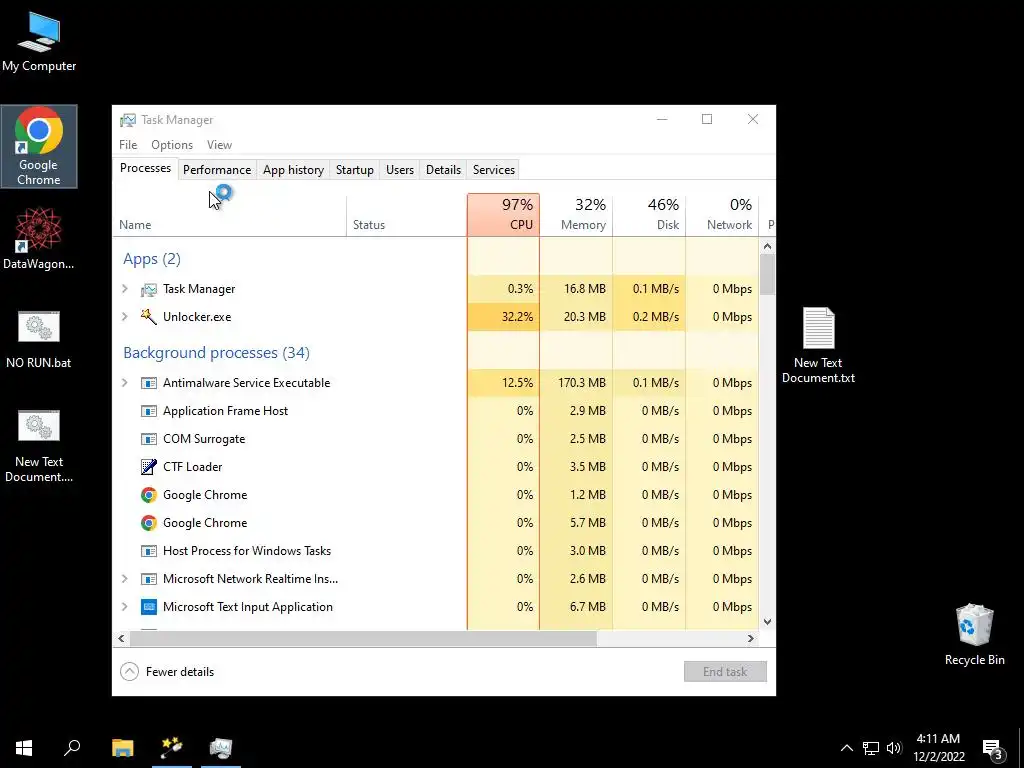Click the End task button

point(725,671)
